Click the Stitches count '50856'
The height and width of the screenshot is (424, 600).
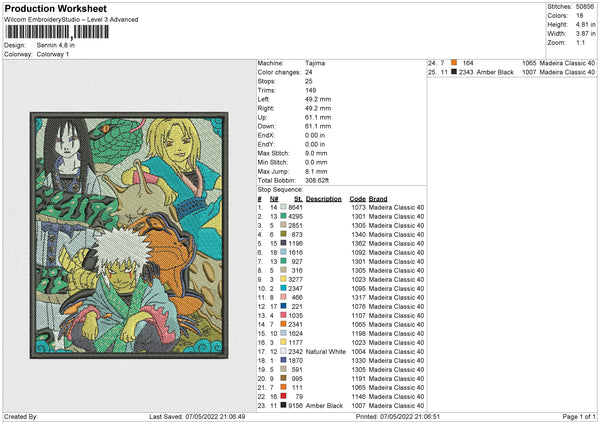point(585,7)
